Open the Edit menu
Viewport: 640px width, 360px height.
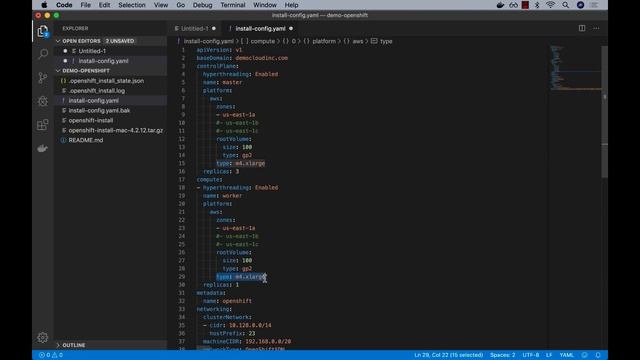click(x=104, y=5)
